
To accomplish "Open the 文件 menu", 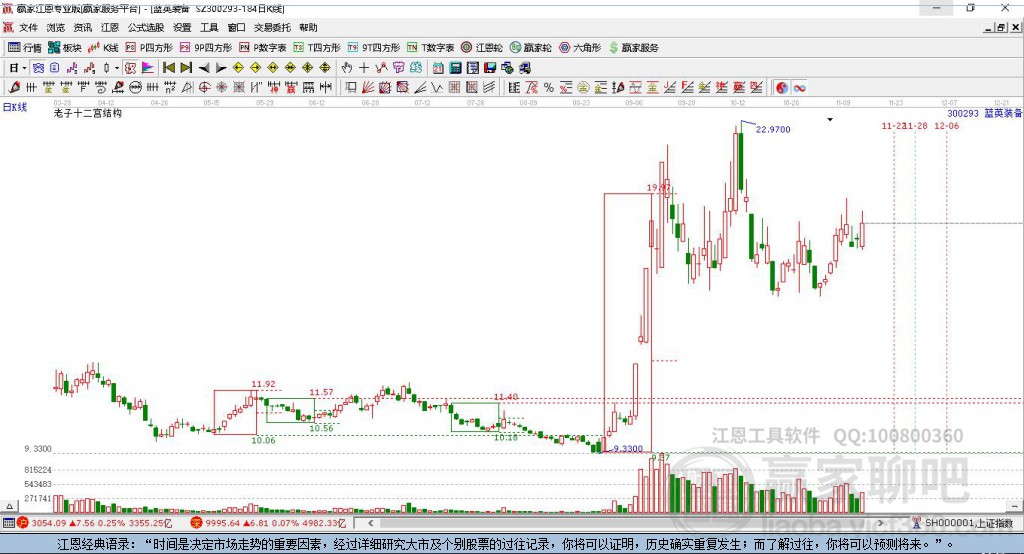I will 28,27.
